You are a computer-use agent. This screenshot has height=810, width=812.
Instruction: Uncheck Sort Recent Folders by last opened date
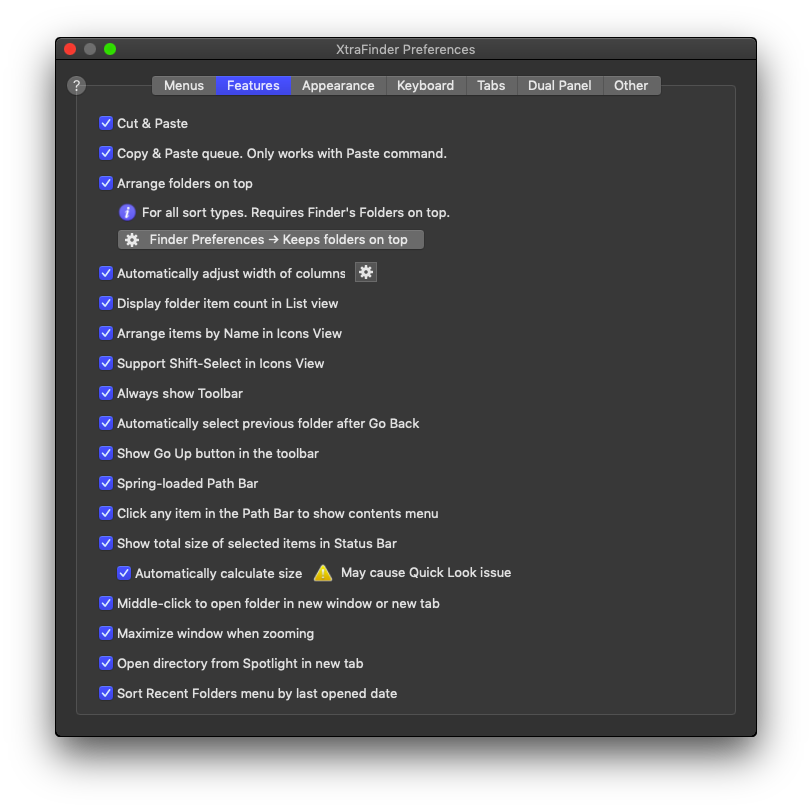click(106, 693)
